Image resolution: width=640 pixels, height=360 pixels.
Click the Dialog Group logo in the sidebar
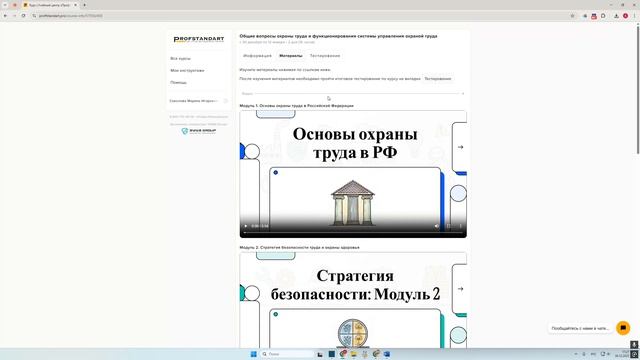tap(199, 131)
